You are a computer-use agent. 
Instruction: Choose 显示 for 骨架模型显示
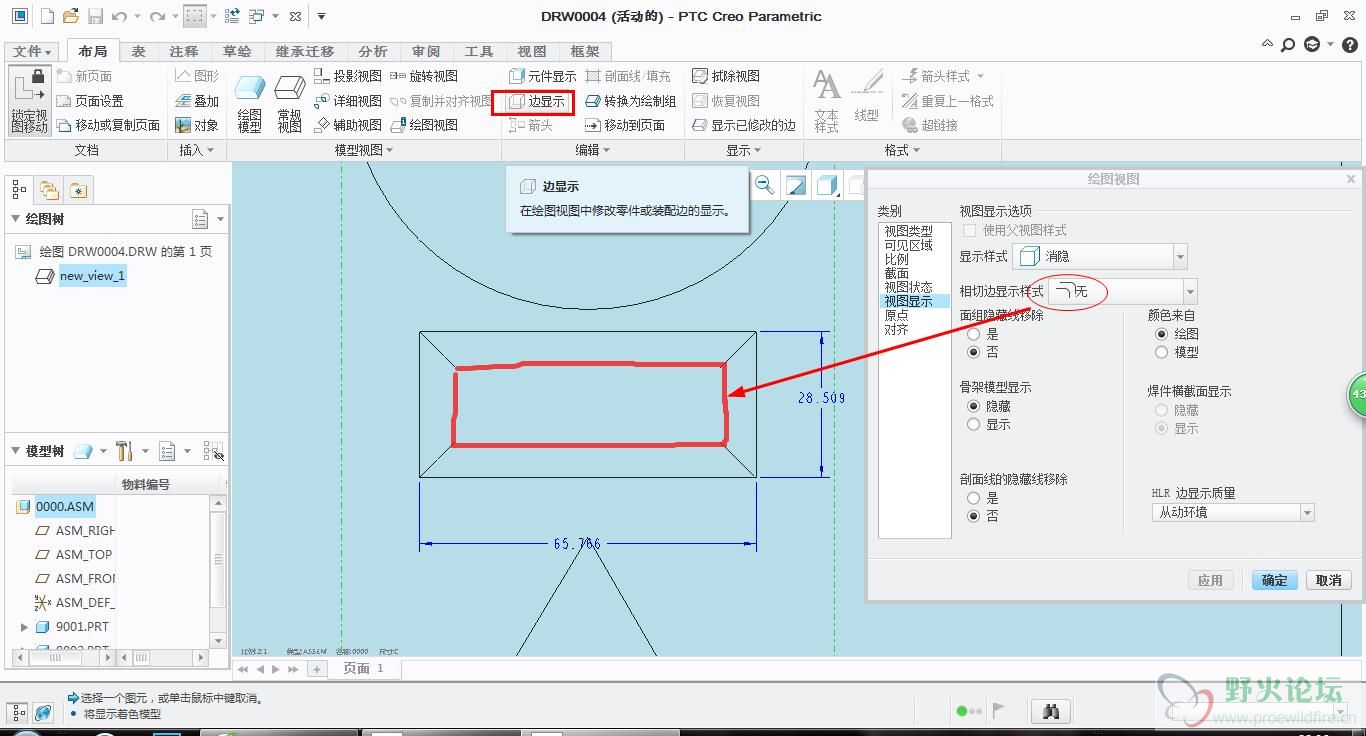point(974,425)
